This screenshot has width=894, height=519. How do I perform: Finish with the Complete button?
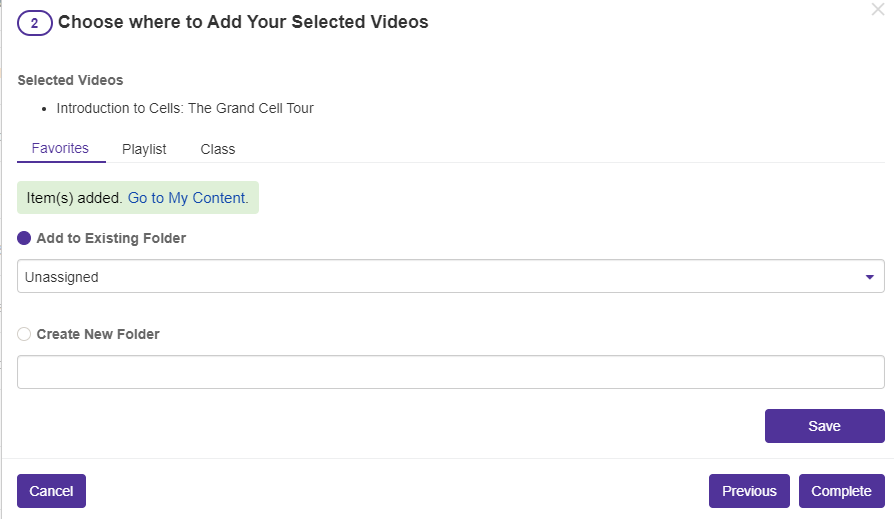(x=841, y=491)
